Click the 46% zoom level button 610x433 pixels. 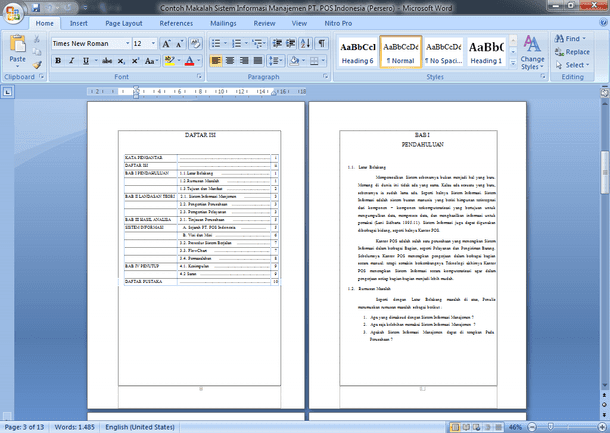coord(515,427)
